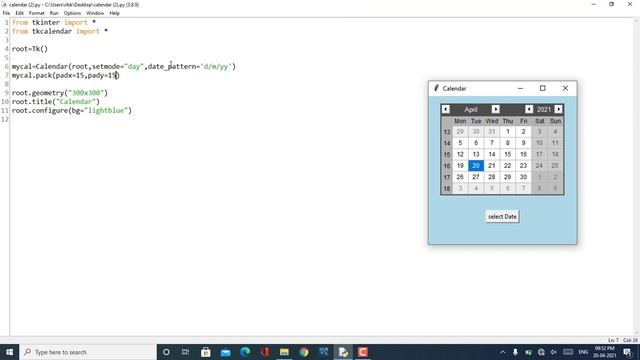Open the volume tray icon

(x=554, y=352)
